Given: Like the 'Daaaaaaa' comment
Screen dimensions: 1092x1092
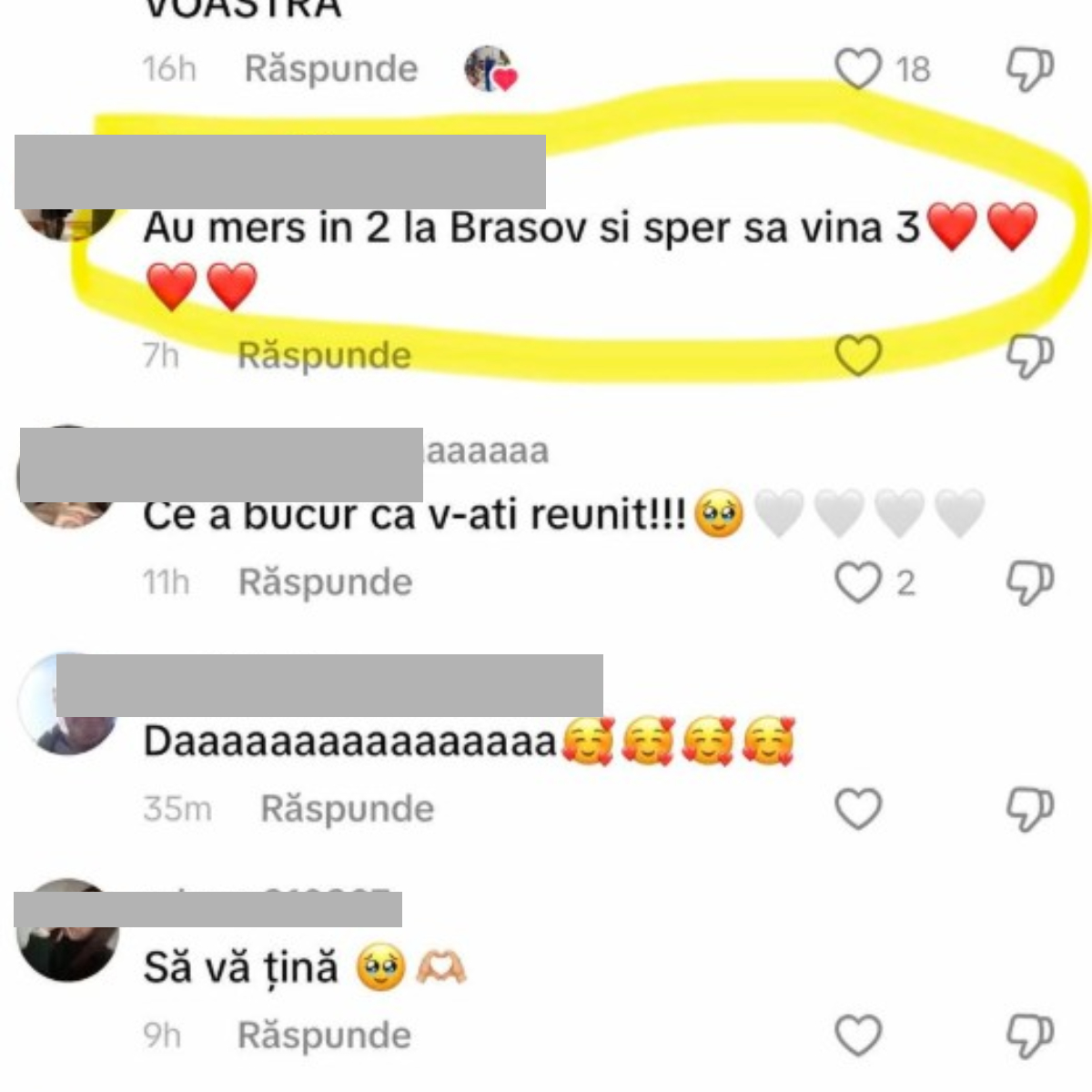Looking at the screenshot, I should tap(858, 809).
